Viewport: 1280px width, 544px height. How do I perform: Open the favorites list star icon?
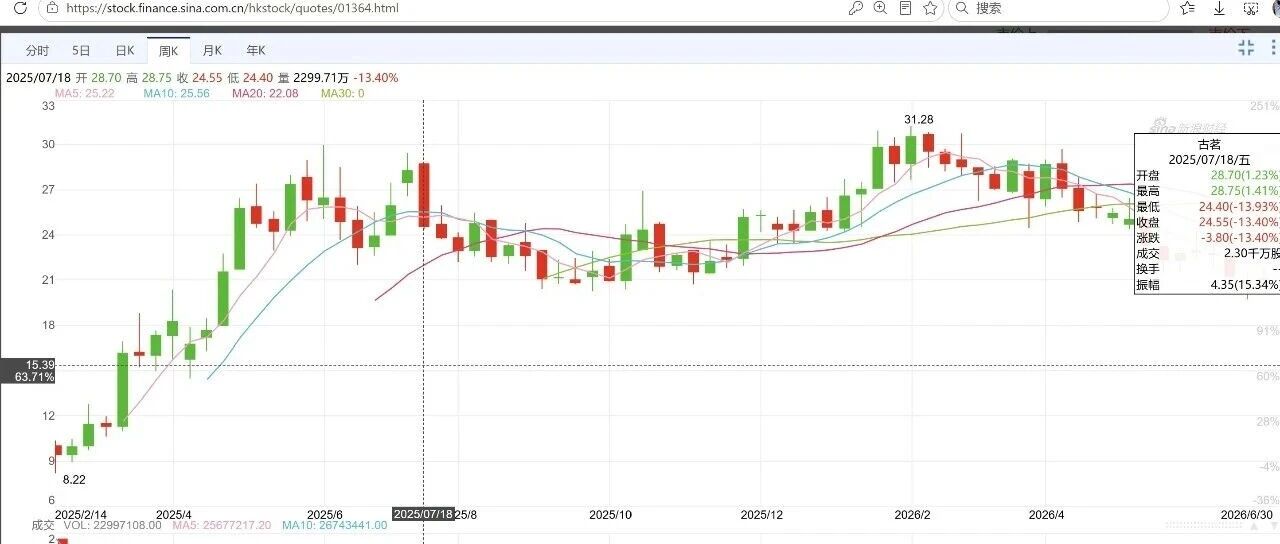pyautogui.click(x=1188, y=8)
